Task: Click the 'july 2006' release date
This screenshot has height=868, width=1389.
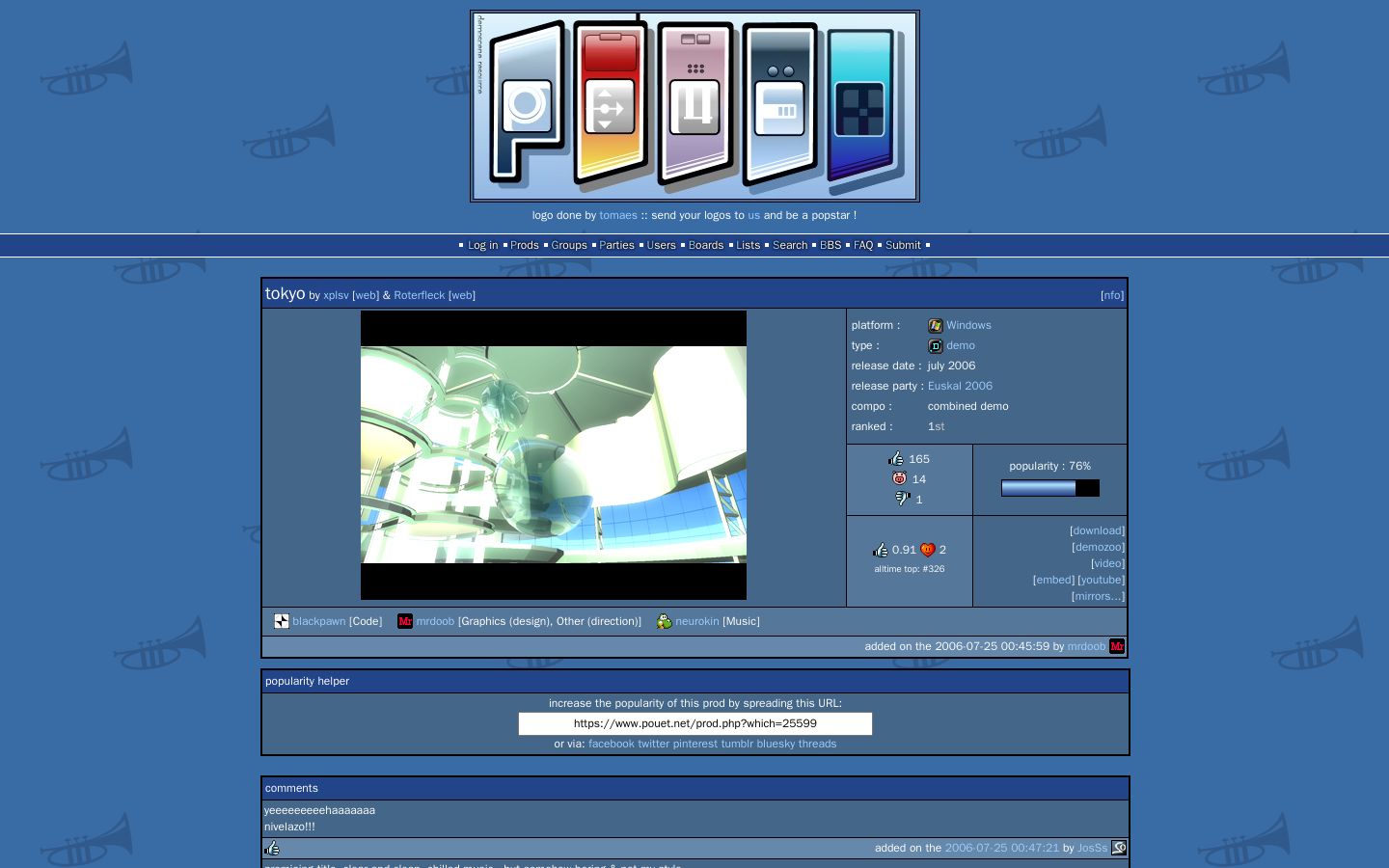Action: (x=952, y=366)
